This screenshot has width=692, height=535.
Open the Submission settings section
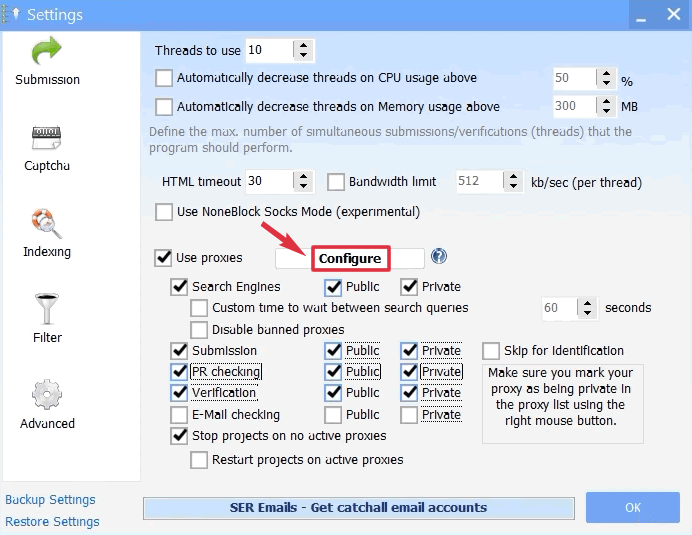tap(47, 61)
